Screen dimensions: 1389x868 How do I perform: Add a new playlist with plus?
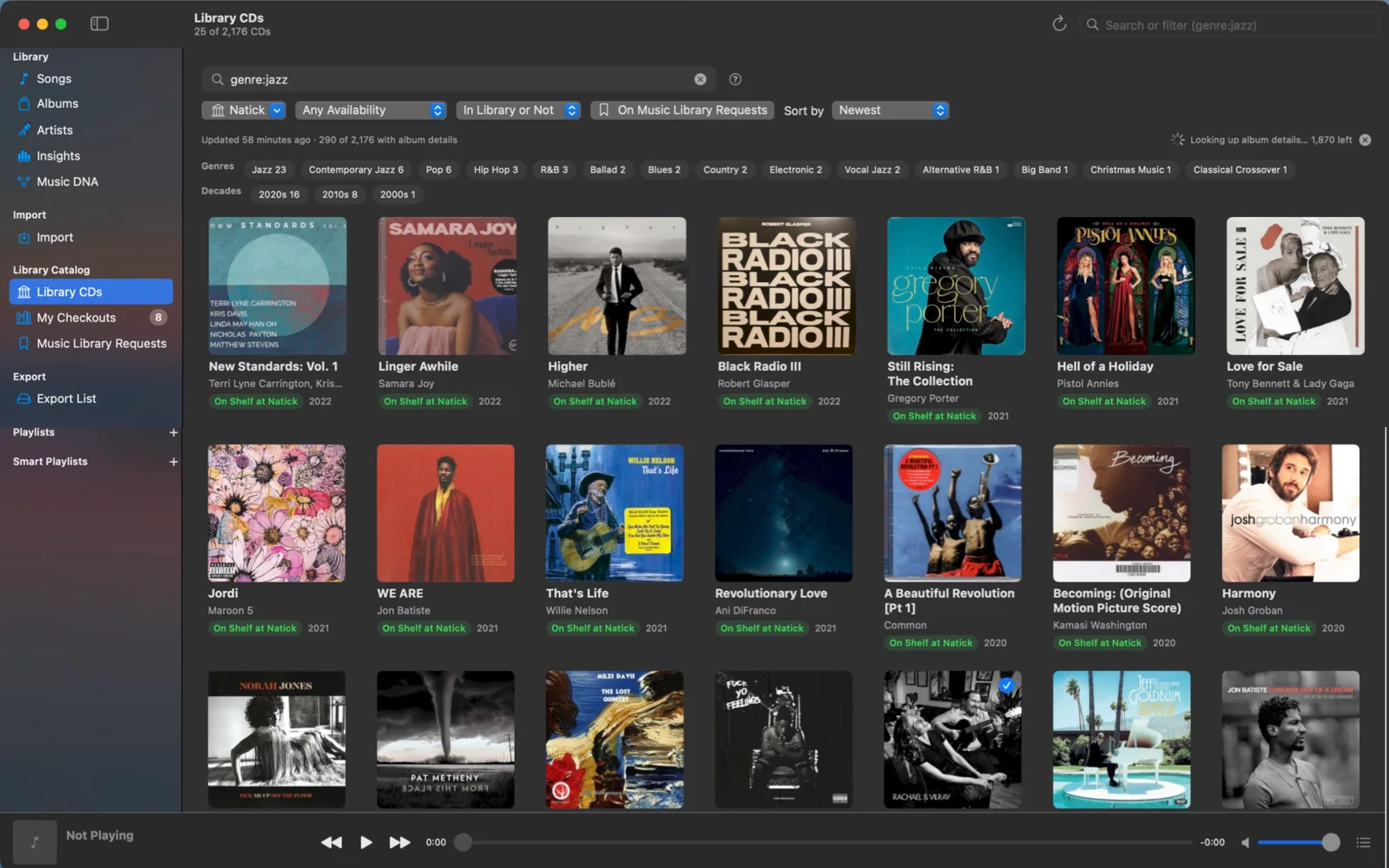click(173, 432)
